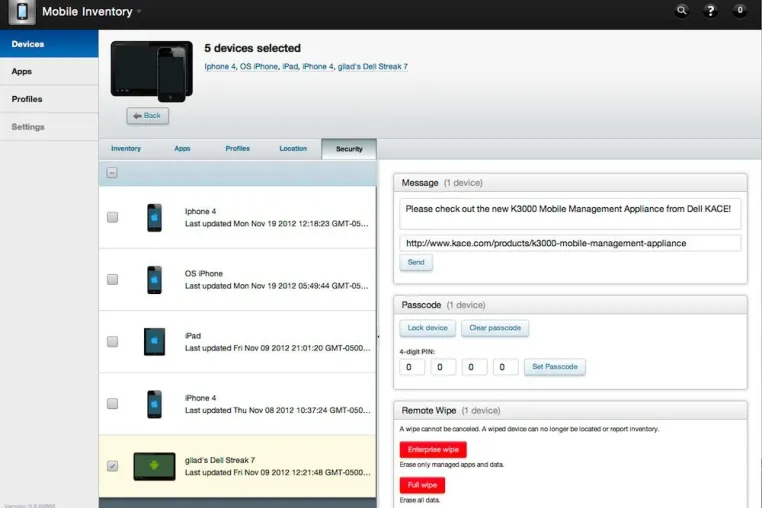Open Profiles in the sidebar
This screenshot has height=508, width=762.
[49, 99]
